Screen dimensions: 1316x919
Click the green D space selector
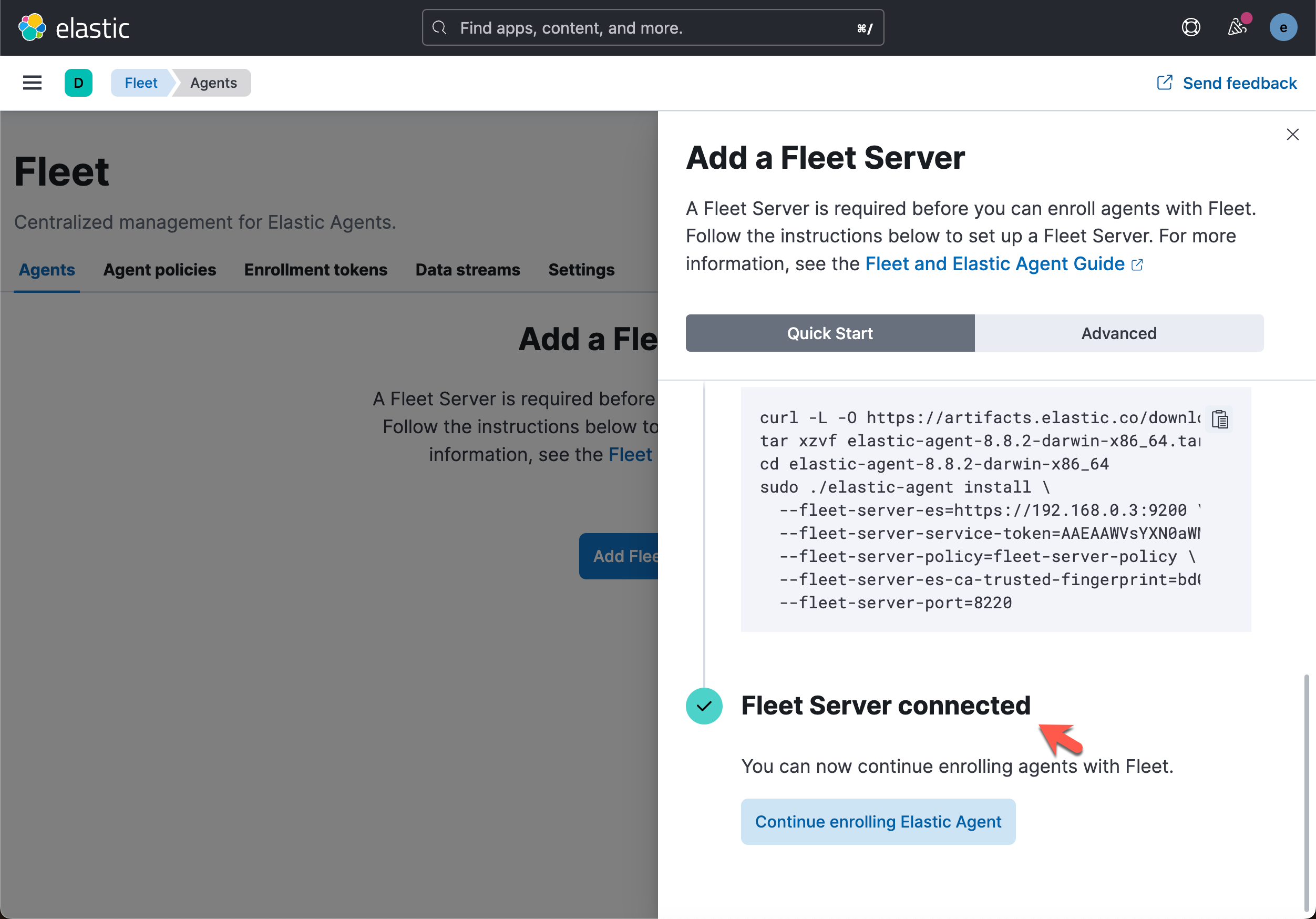click(78, 83)
